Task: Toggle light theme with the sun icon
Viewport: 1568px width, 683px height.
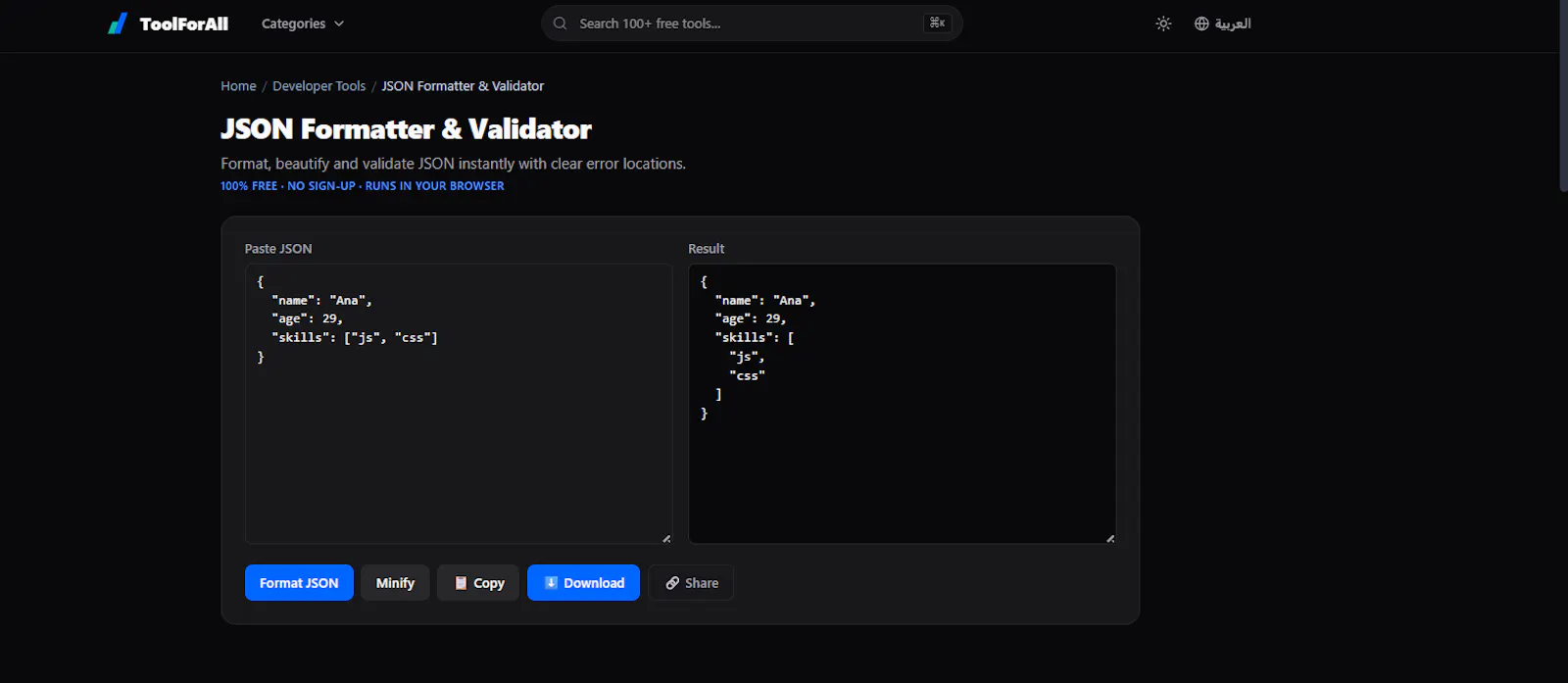Action: point(1163,24)
